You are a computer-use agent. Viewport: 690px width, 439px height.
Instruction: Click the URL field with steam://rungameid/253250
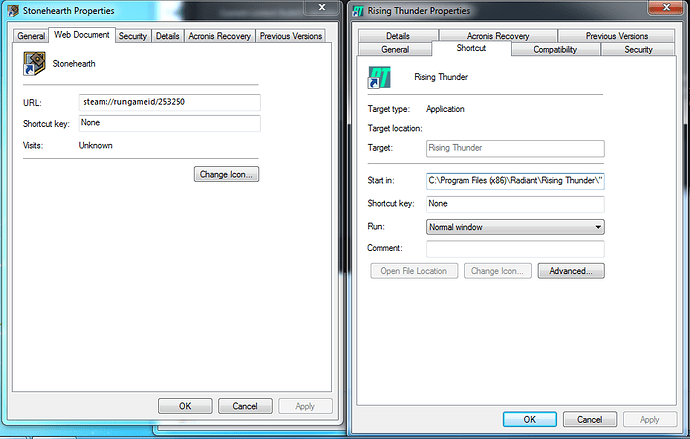click(169, 102)
